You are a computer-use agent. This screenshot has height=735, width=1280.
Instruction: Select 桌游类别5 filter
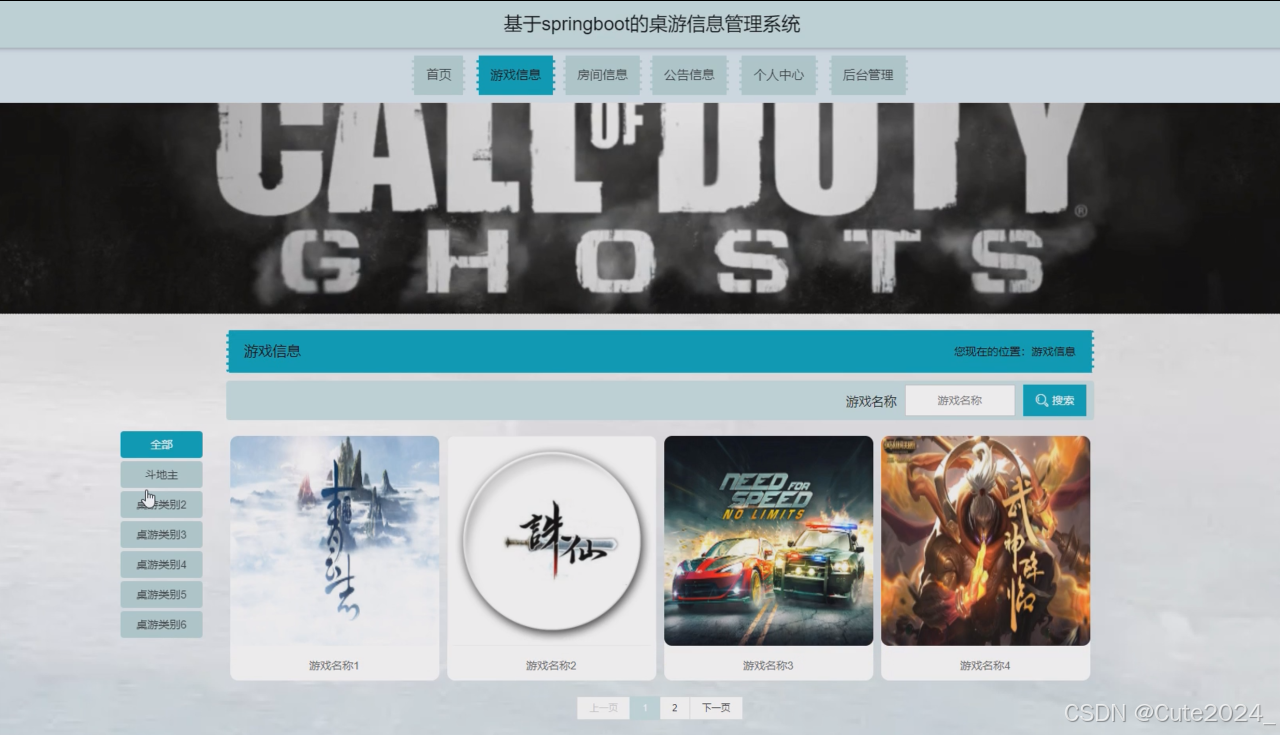tap(161, 594)
